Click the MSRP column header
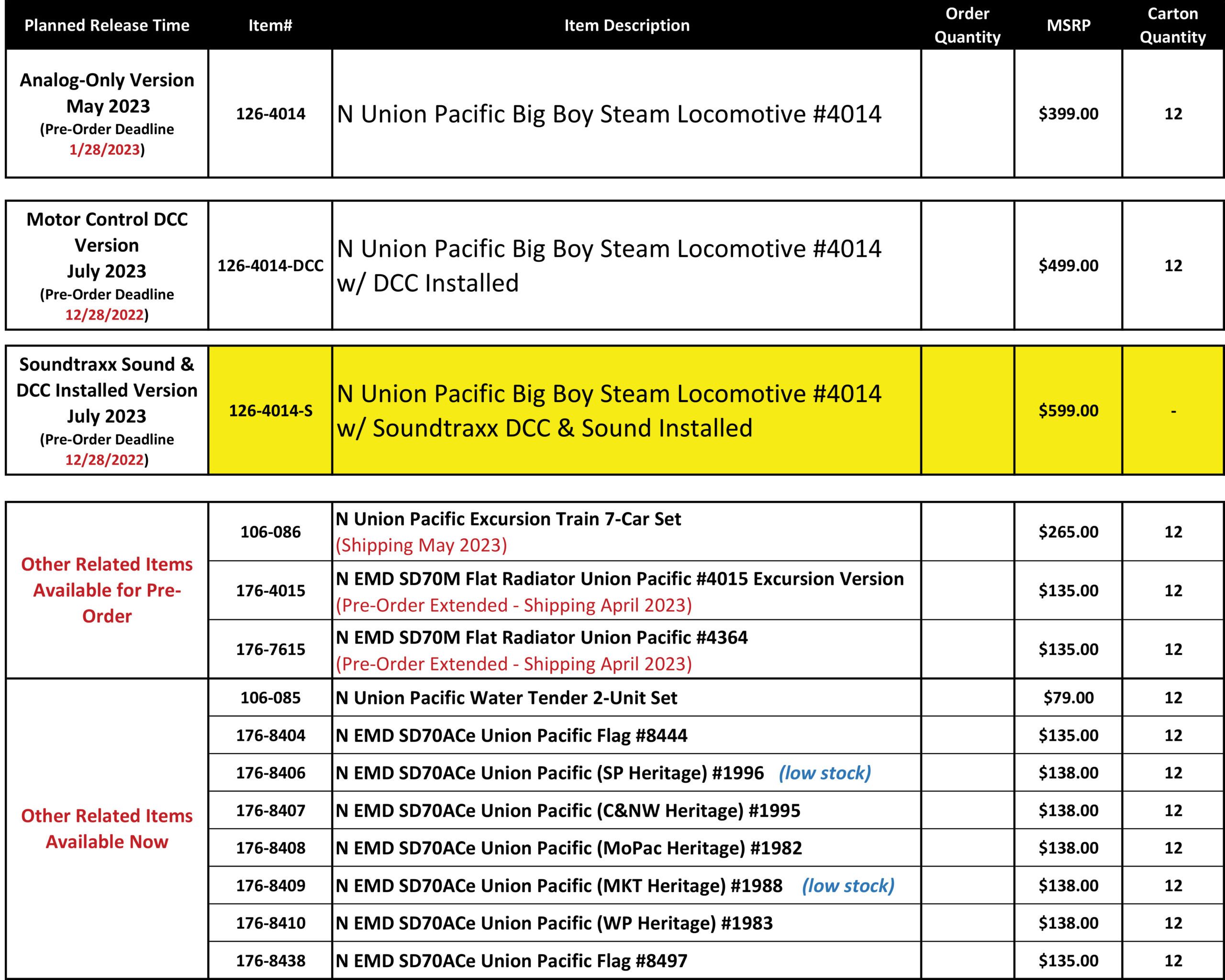Screen dimensions: 1225x980 1069,25
